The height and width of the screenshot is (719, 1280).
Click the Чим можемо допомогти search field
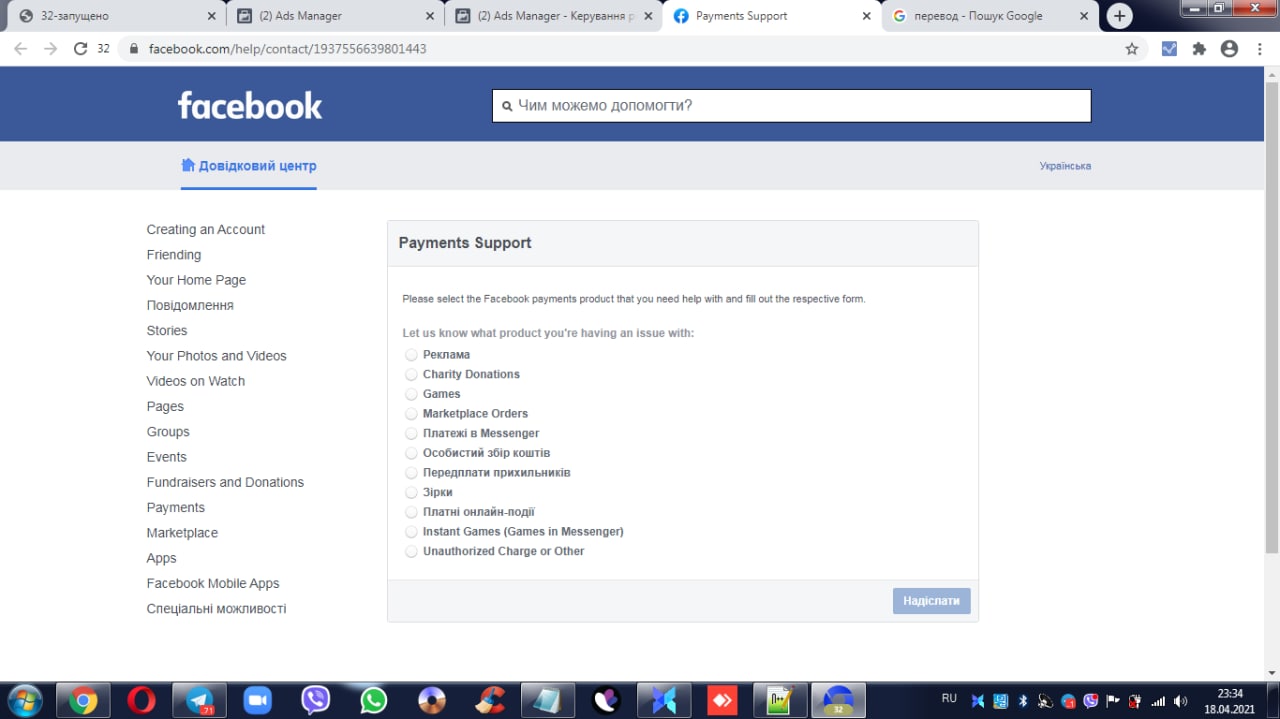pos(791,106)
